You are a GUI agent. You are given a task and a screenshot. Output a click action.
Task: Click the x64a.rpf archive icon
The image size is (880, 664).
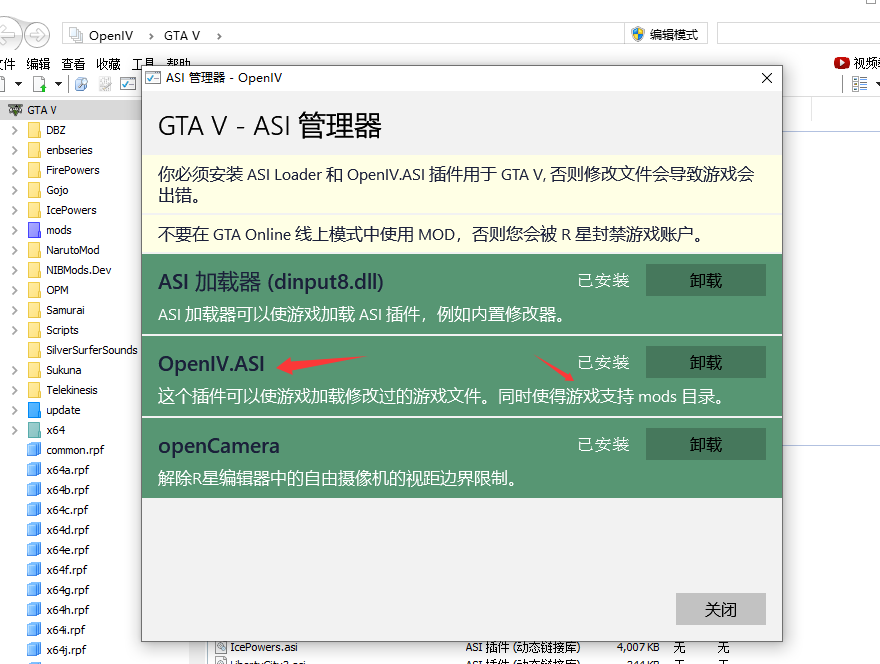[x=34, y=470]
